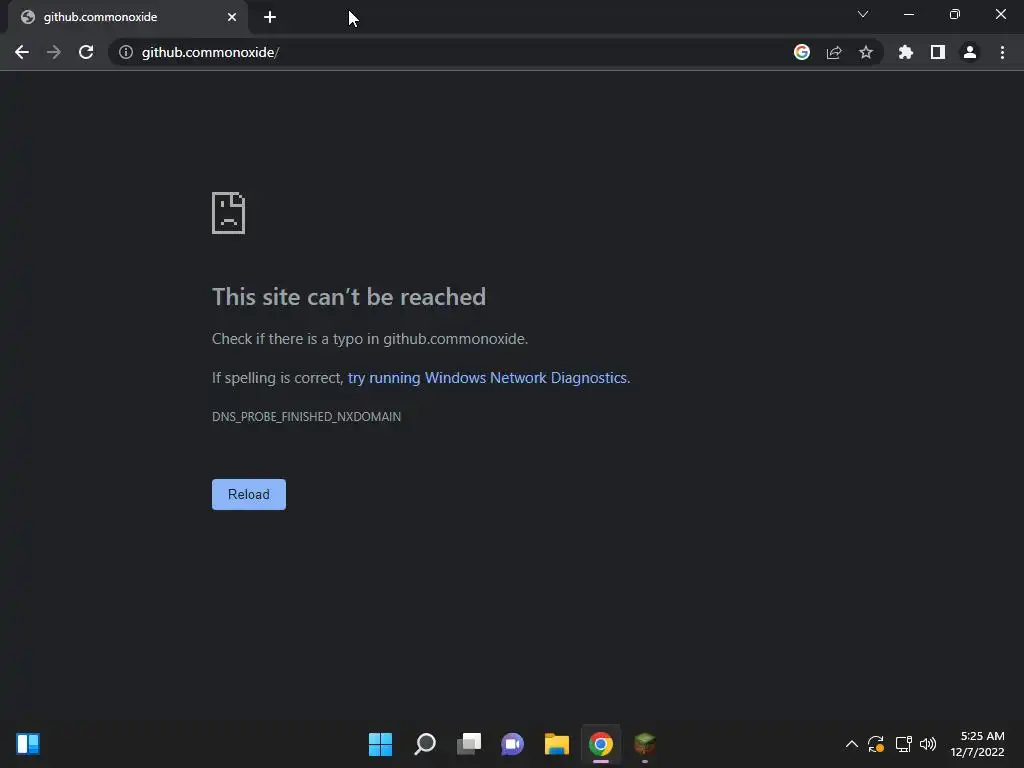1024x768 pixels.
Task: Open Task View on the taskbar
Action: 469,744
